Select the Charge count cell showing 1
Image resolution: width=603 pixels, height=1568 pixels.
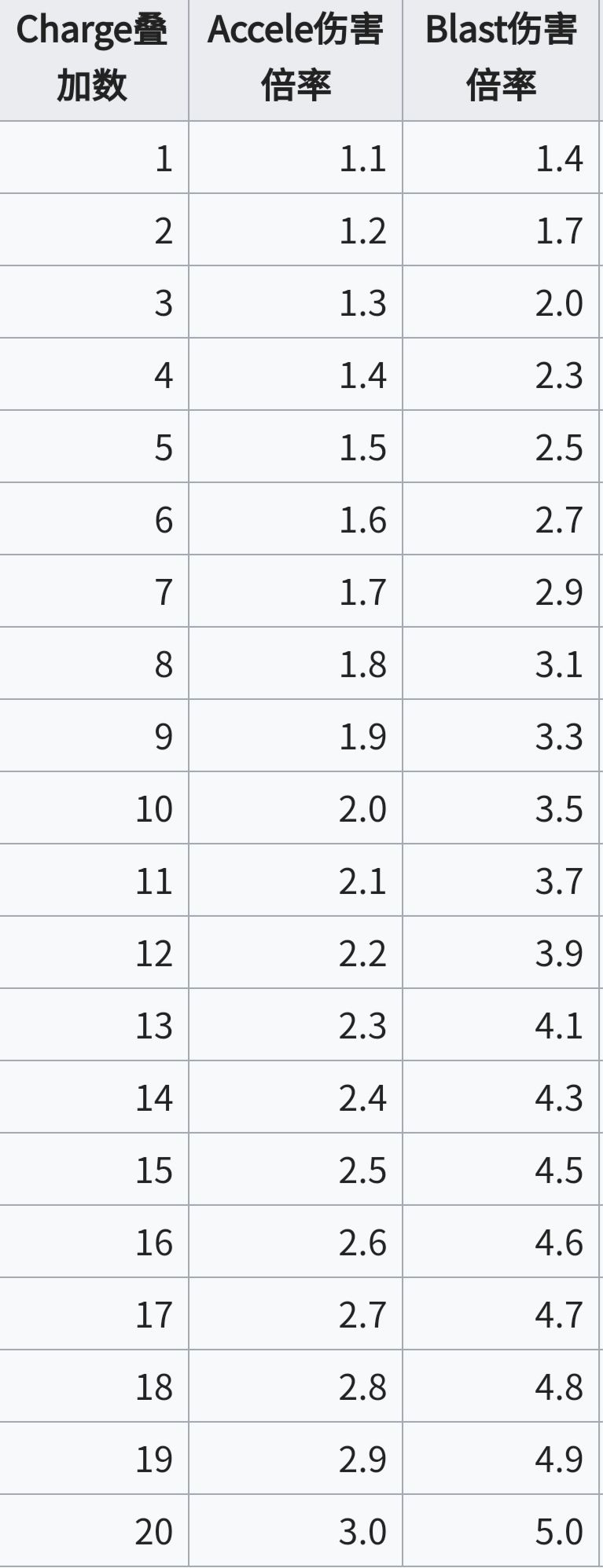coord(164,159)
